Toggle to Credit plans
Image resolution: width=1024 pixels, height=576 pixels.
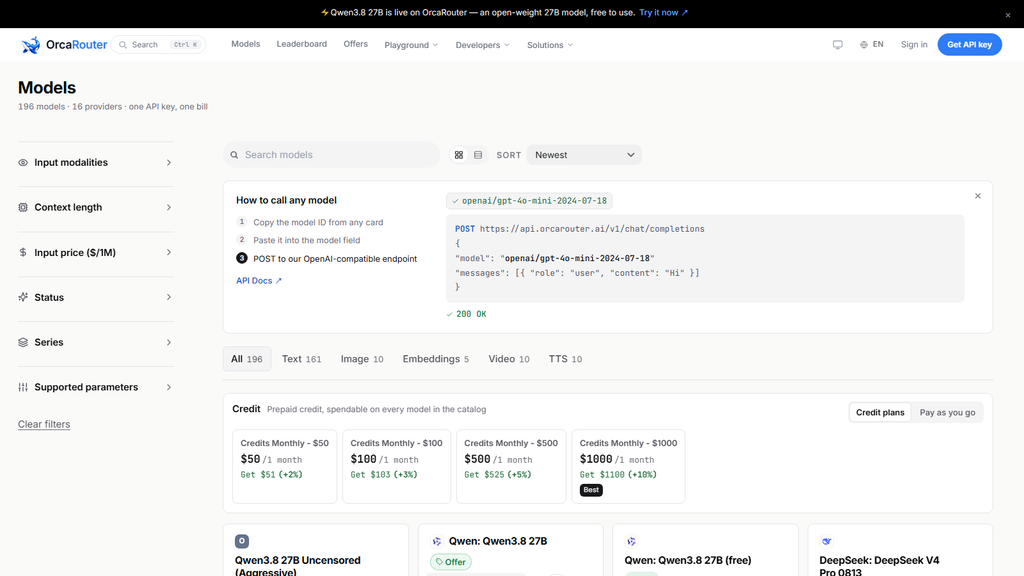(880, 412)
